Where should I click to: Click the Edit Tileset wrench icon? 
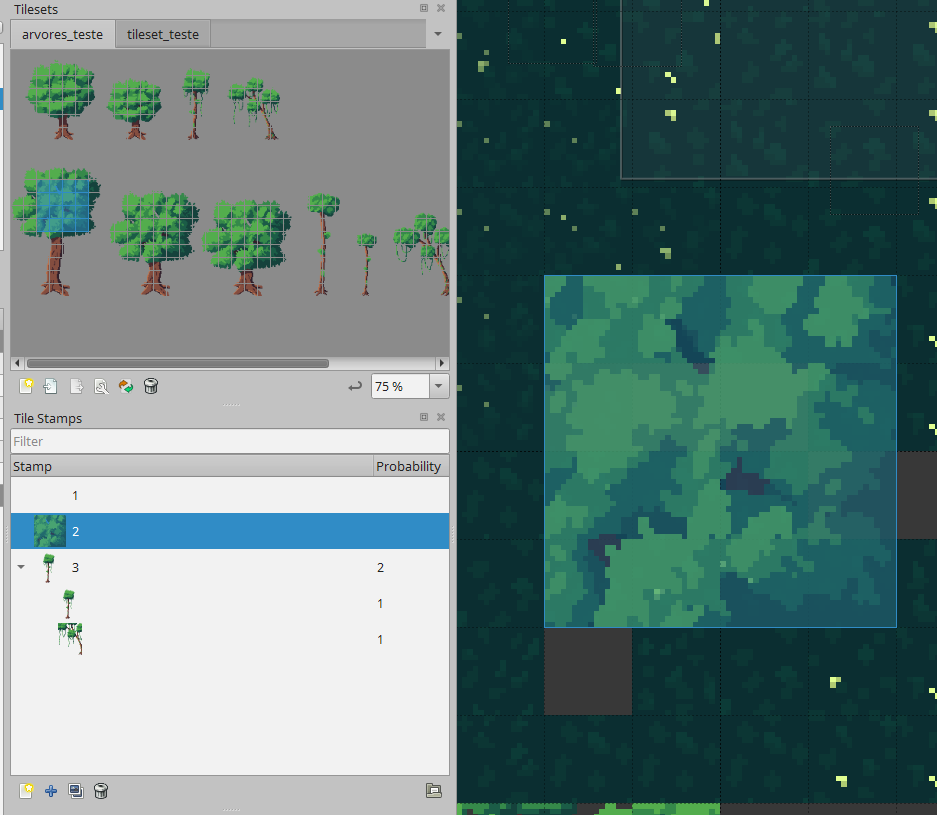[101, 386]
